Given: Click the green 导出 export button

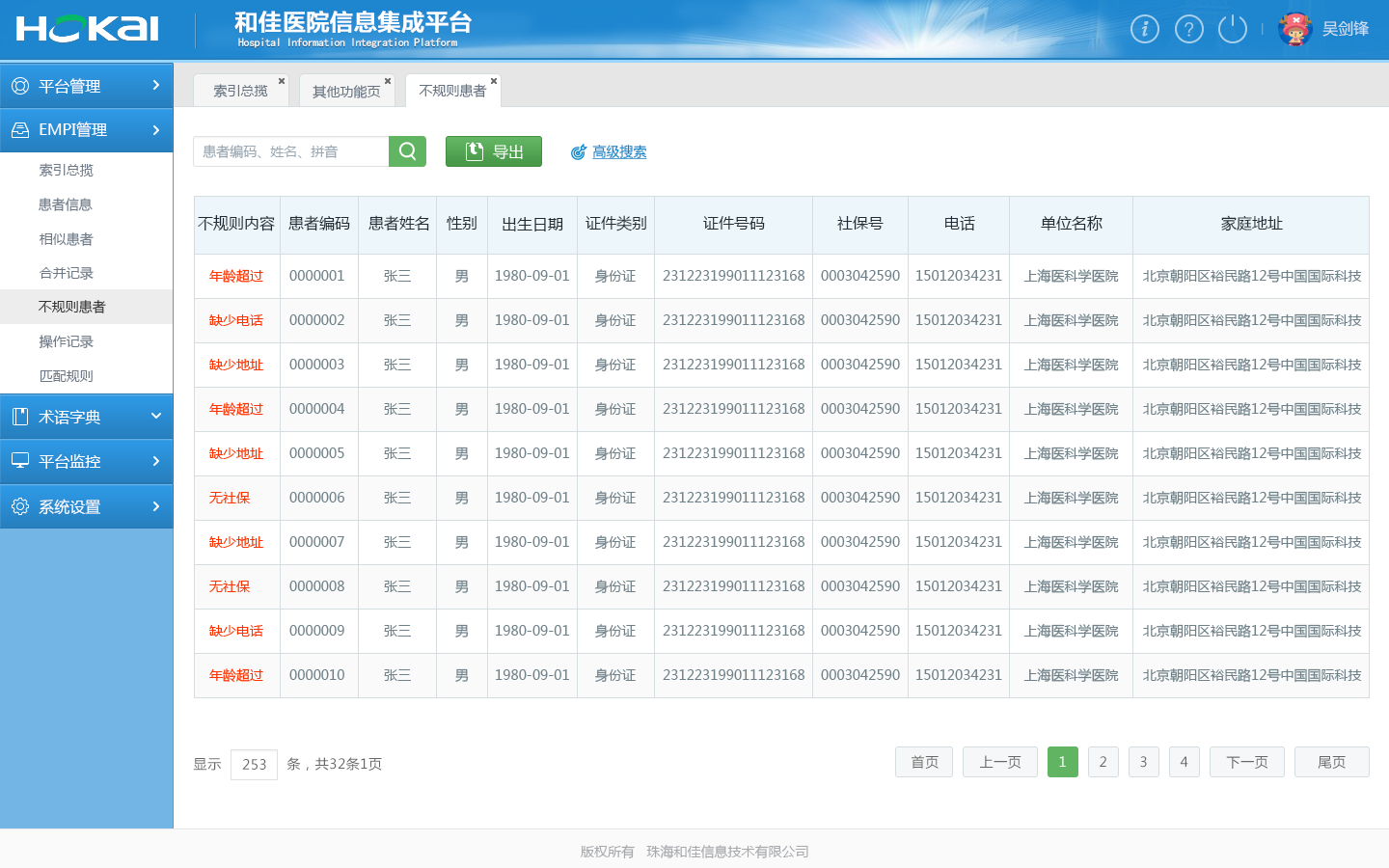Looking at the screenshot, I should tap(494, 151).
